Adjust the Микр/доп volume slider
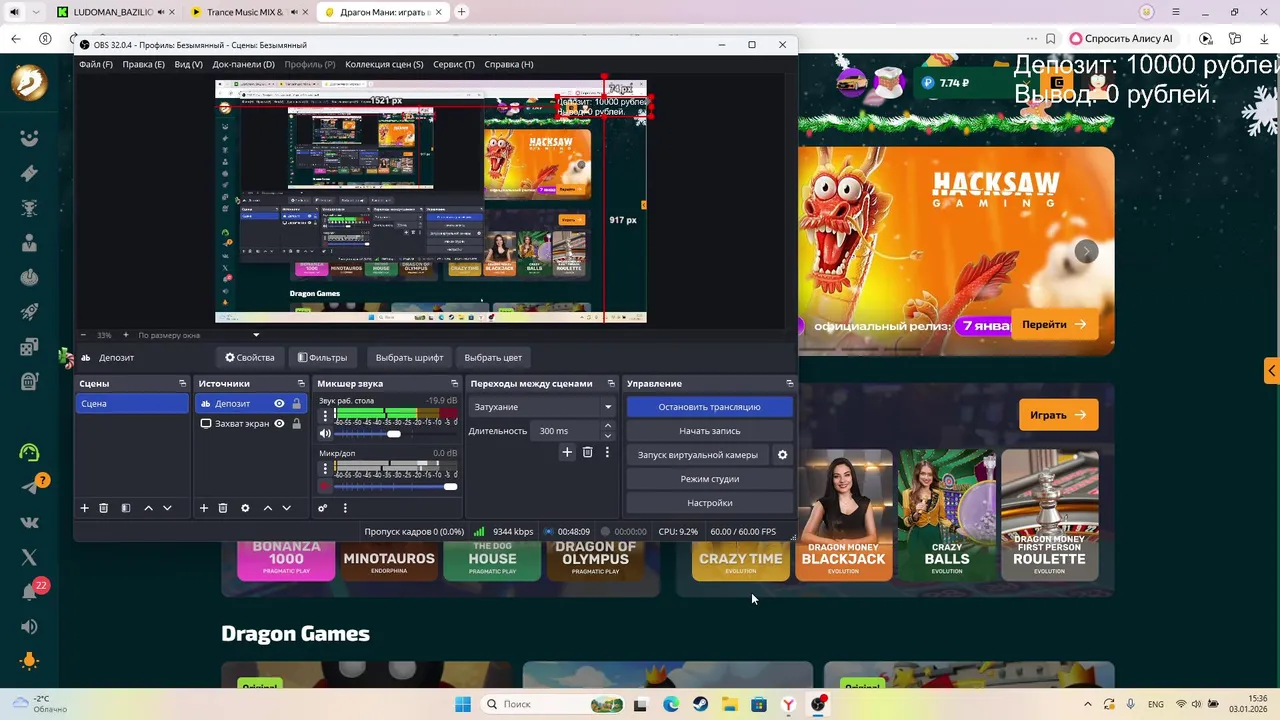The height and width of the screenshot is (720, 1280). point(450,487)
